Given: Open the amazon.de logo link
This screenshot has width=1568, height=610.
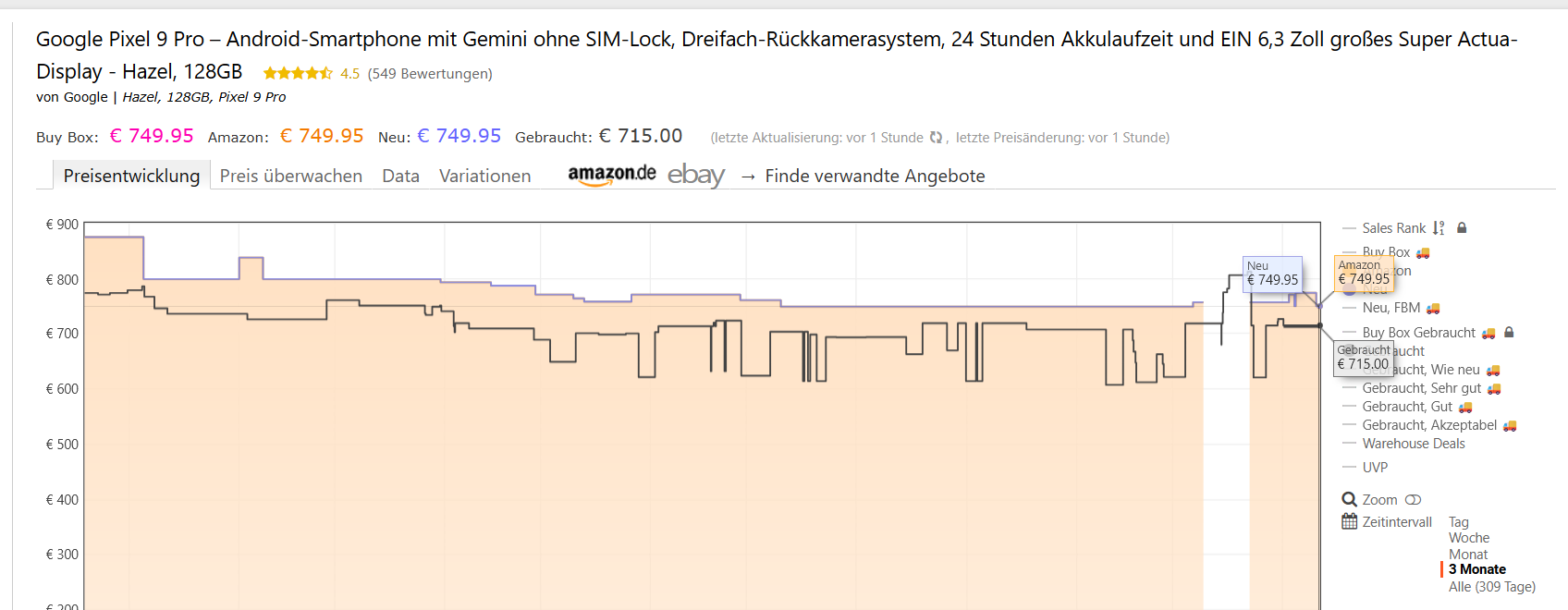Looking at the screenshot, I should point(611,175).
